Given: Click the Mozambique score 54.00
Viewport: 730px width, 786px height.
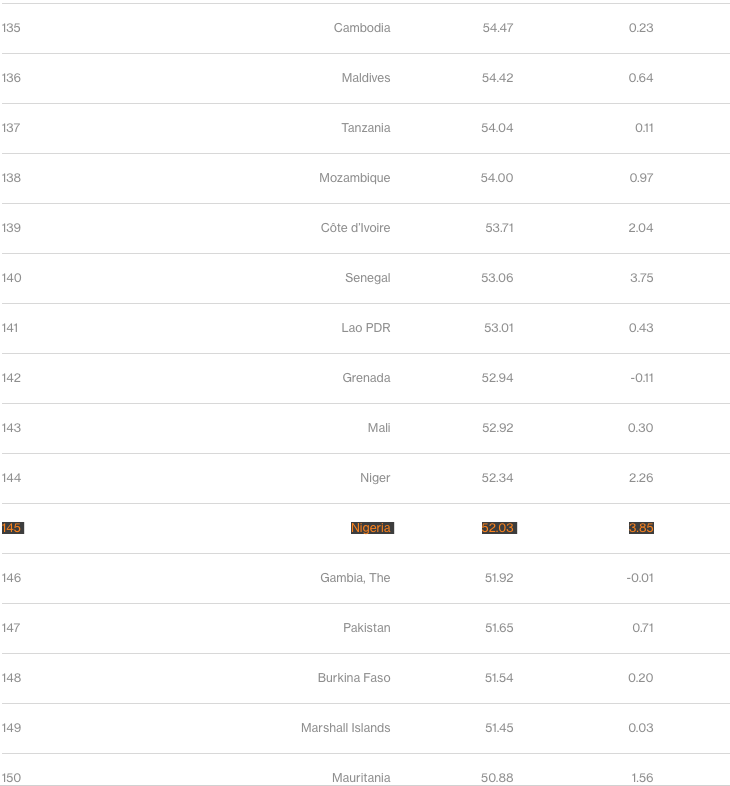Looking at the screenshot, I should (497, 178).
